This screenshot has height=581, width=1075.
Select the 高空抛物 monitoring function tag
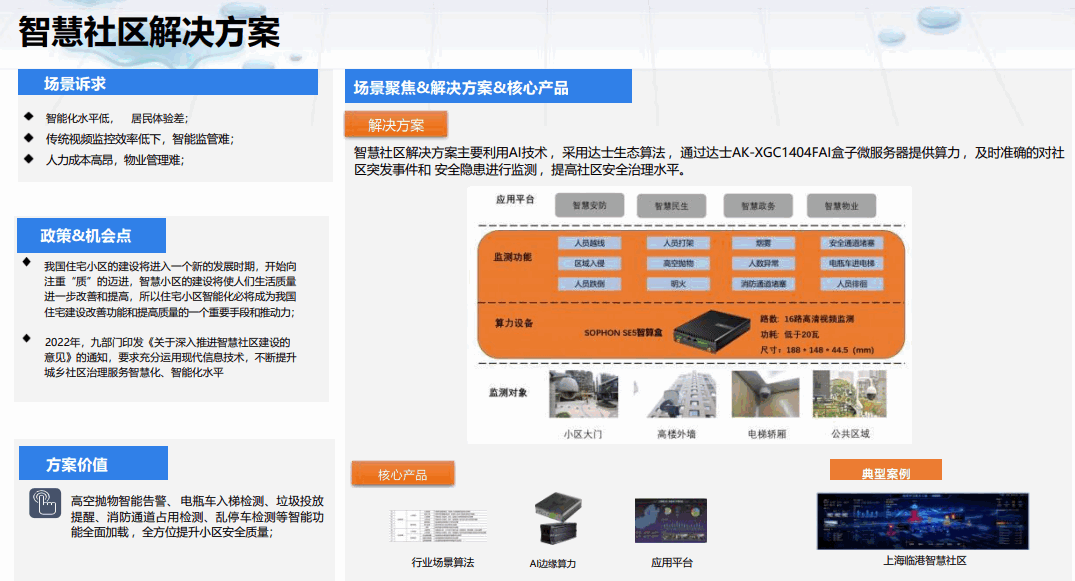(677, 263)
